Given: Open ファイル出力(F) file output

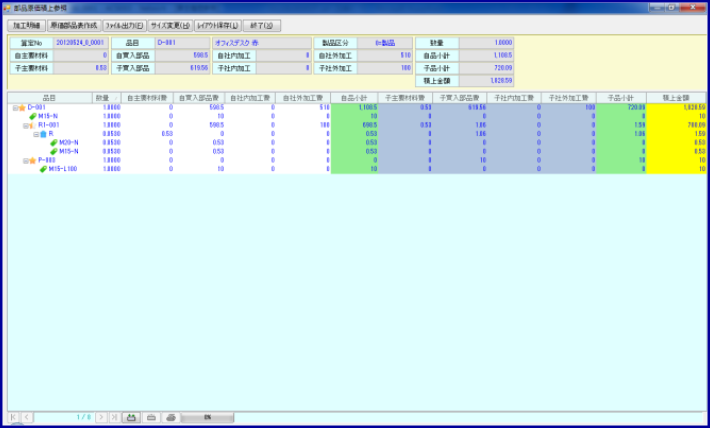Looking at the screenshot, I should pos(125,25).
